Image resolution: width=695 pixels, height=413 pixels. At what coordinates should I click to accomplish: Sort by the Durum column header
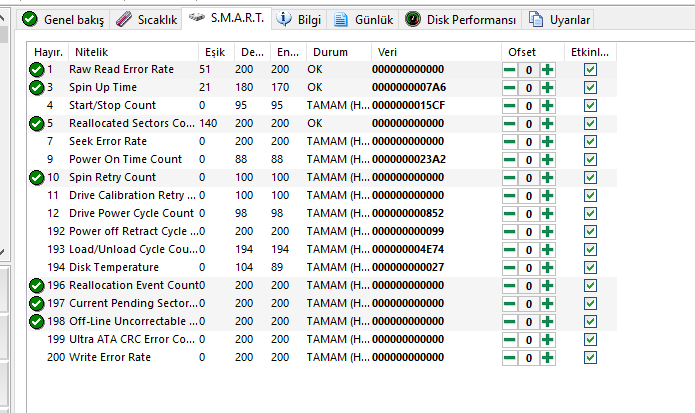pyautogui.click(x=338, y=52)
